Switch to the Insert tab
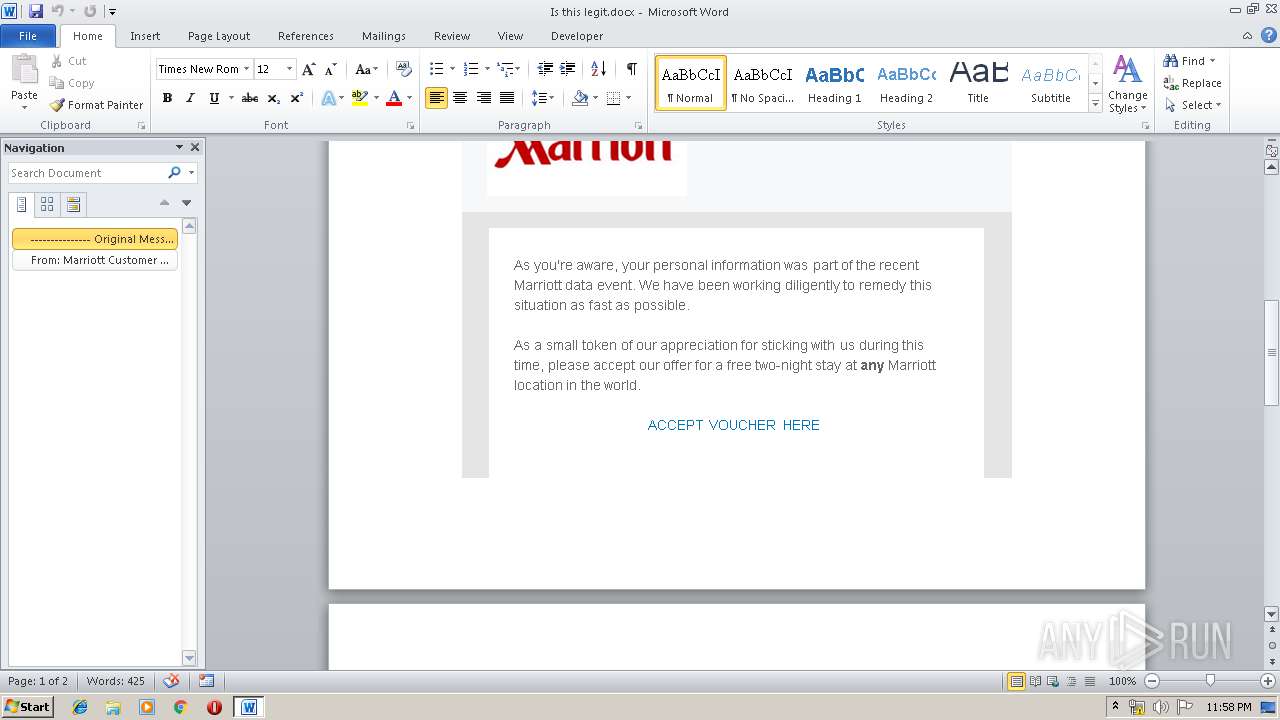 (145, 36)
